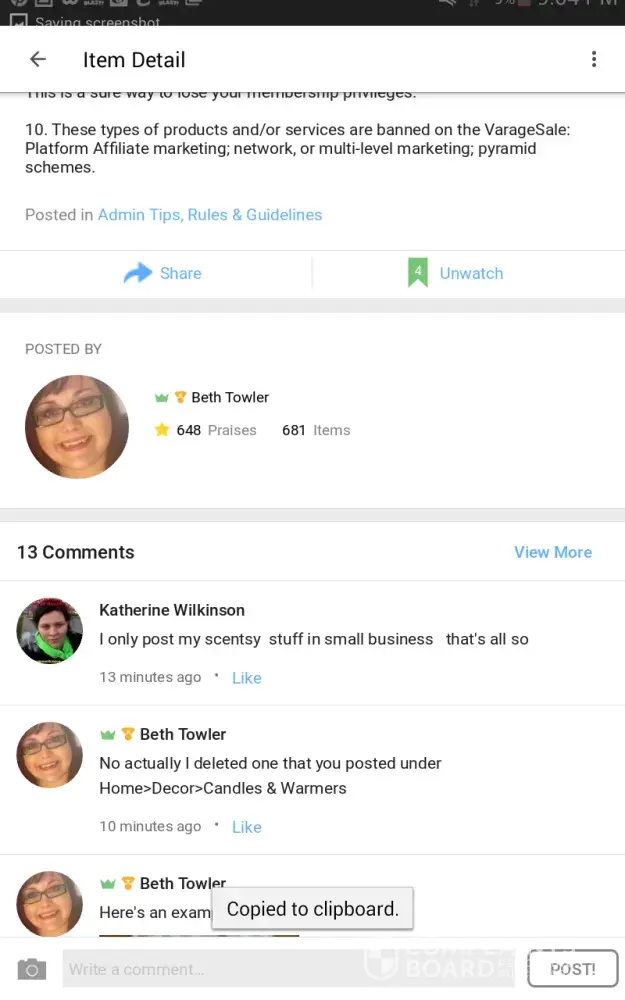The image size is (625, 1000).
Task: Tap Beth Towler's avatar in second comment
Action: pos(49,755)
